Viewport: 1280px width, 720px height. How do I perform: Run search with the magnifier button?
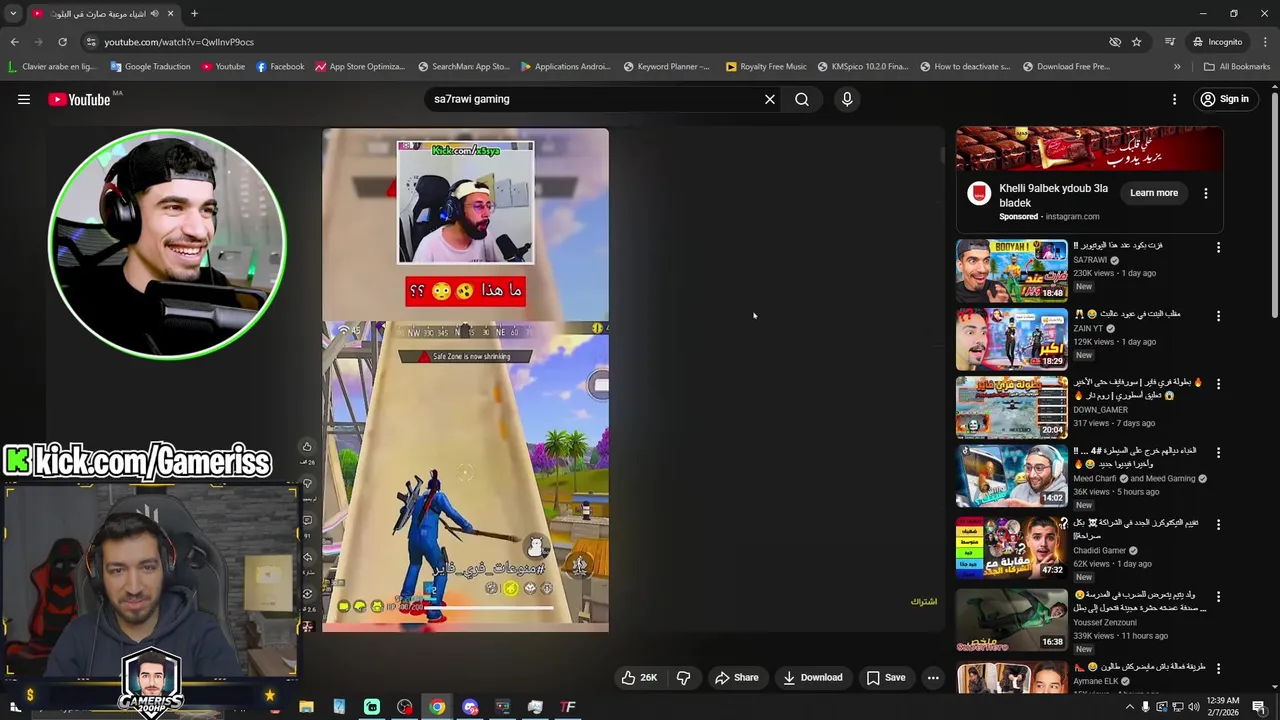pyautogui.click(x=802, y=99)
